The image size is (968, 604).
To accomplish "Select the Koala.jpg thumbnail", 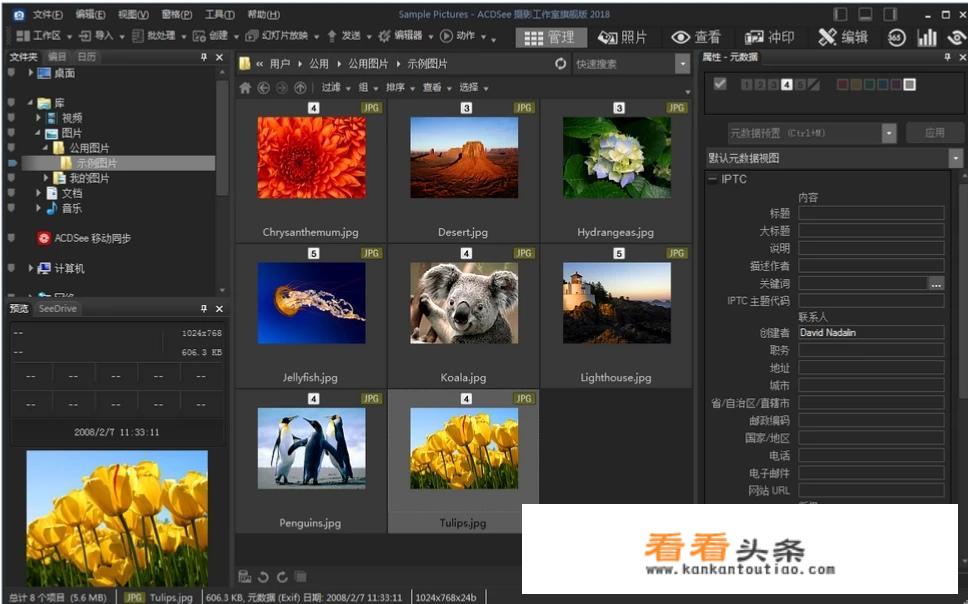I will coord(464,303).
